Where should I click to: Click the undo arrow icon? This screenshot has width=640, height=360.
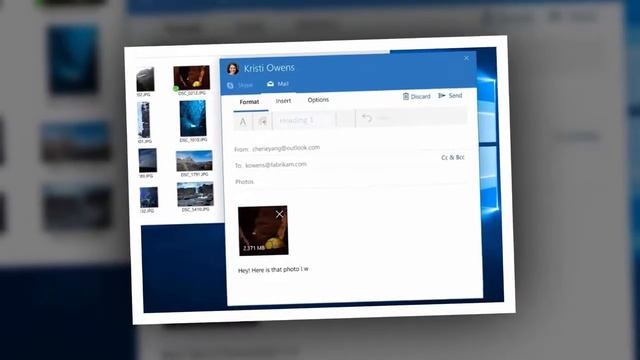(x=367, y=118)
